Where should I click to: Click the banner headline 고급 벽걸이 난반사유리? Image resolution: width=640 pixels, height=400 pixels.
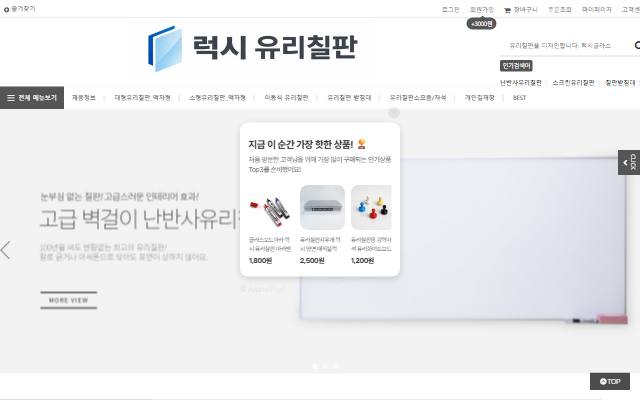pyautogui.click(x=140, y=219)
